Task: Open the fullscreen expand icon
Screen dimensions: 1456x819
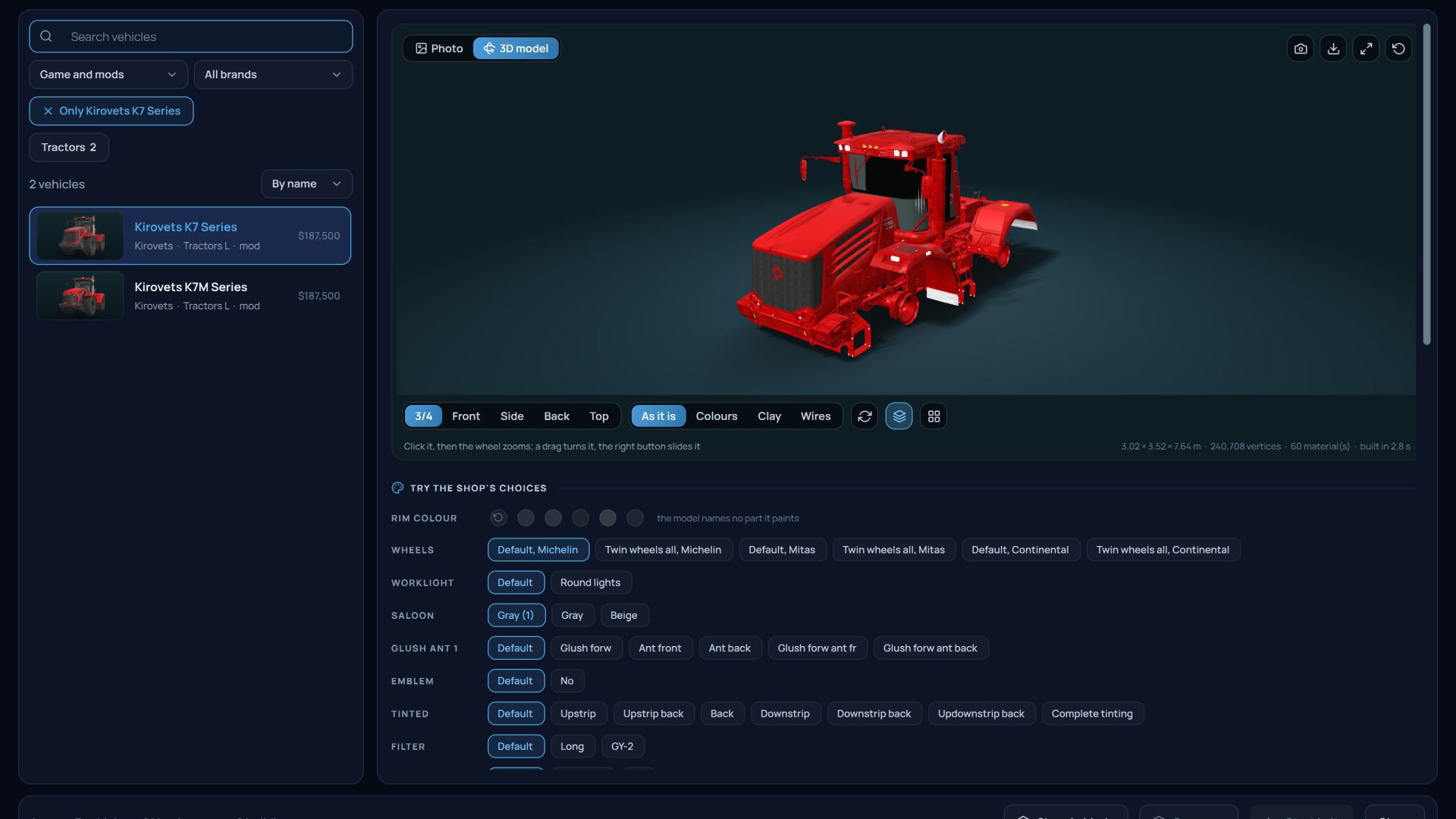Action: tap(1366, 49)
